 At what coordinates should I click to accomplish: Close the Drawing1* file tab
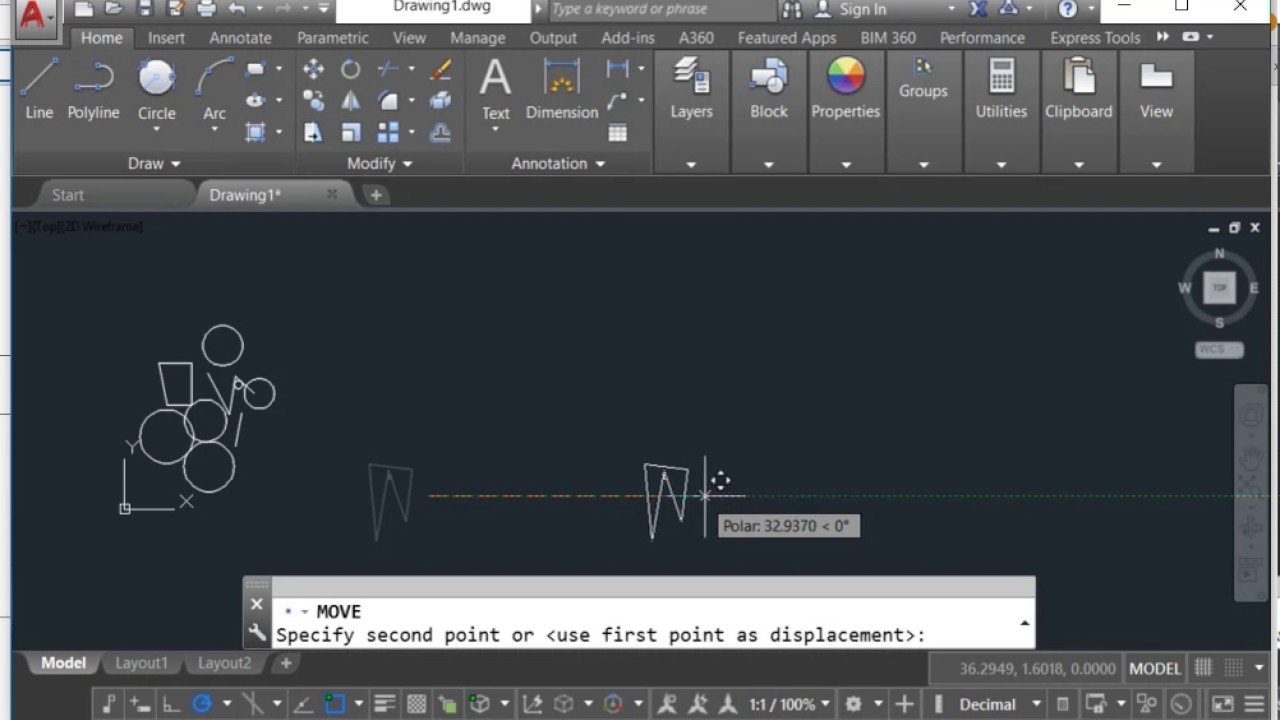click(332, 194)
